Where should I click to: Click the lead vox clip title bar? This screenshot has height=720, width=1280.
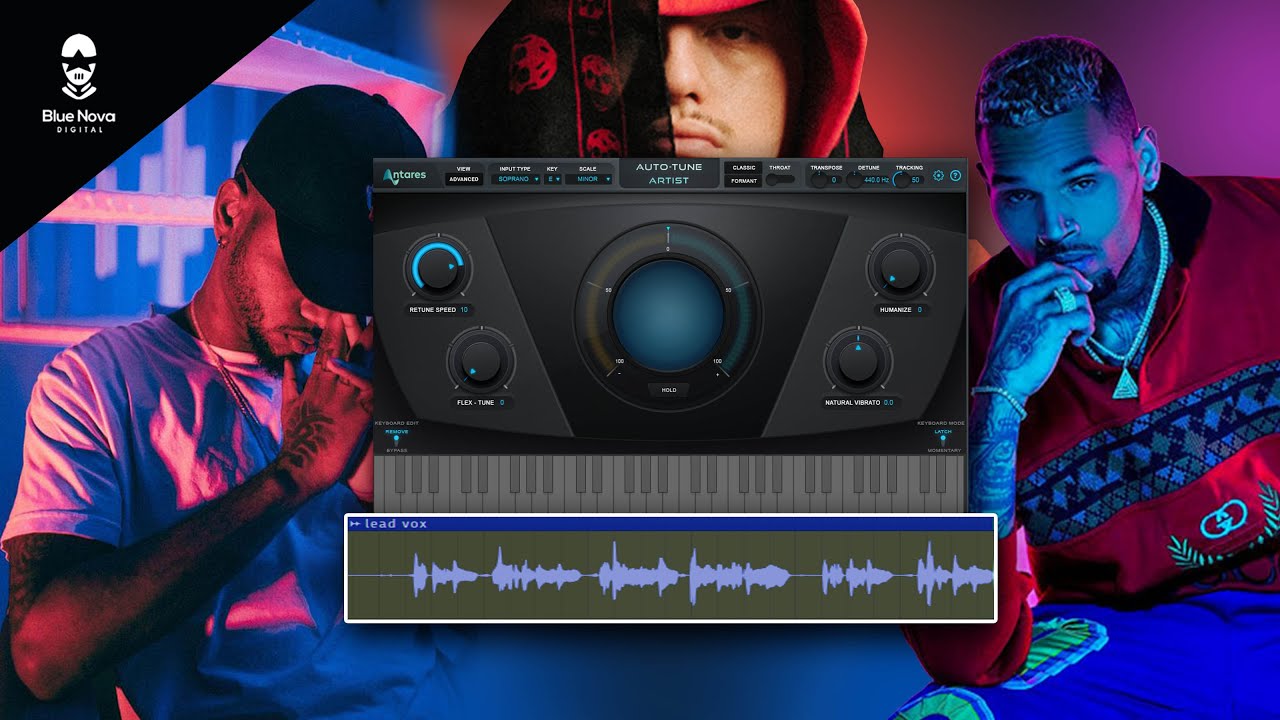670,524
